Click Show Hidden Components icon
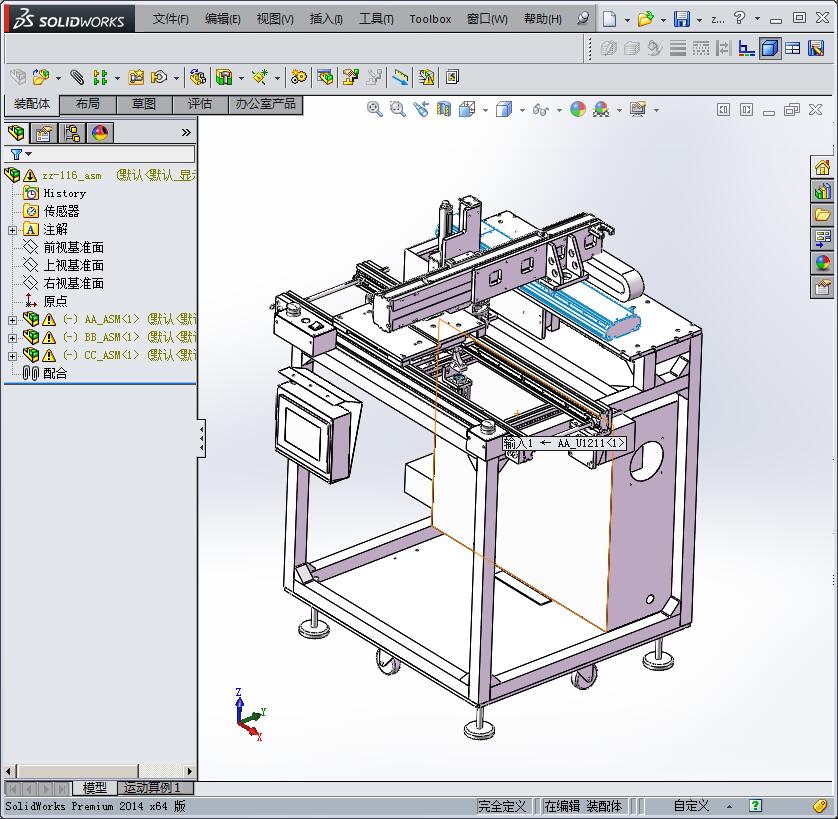Screen dimensions: 838x819 pos(197,78)
